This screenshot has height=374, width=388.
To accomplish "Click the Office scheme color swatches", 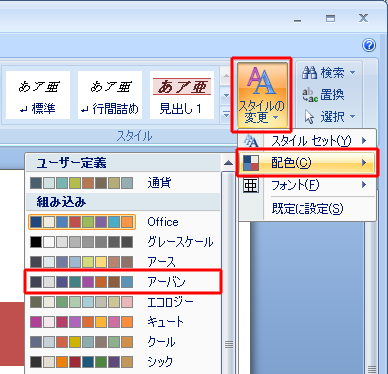I will [x=82, y=222].
